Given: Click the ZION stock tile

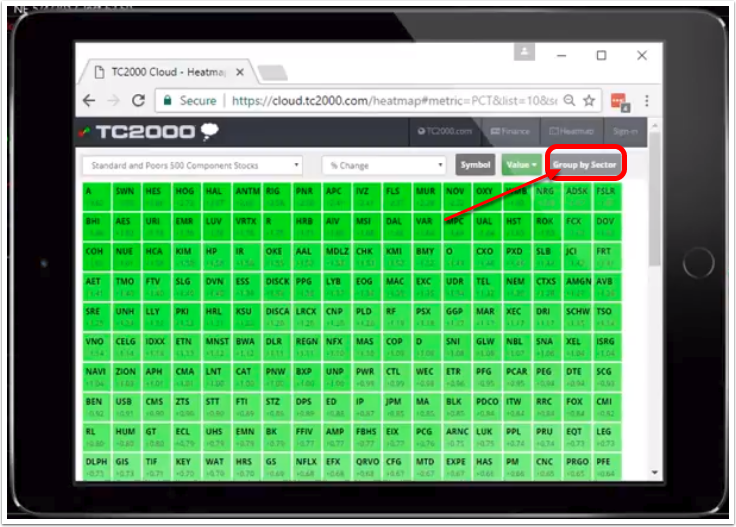Looking at the screenshot, I should [x=126, y=377].
